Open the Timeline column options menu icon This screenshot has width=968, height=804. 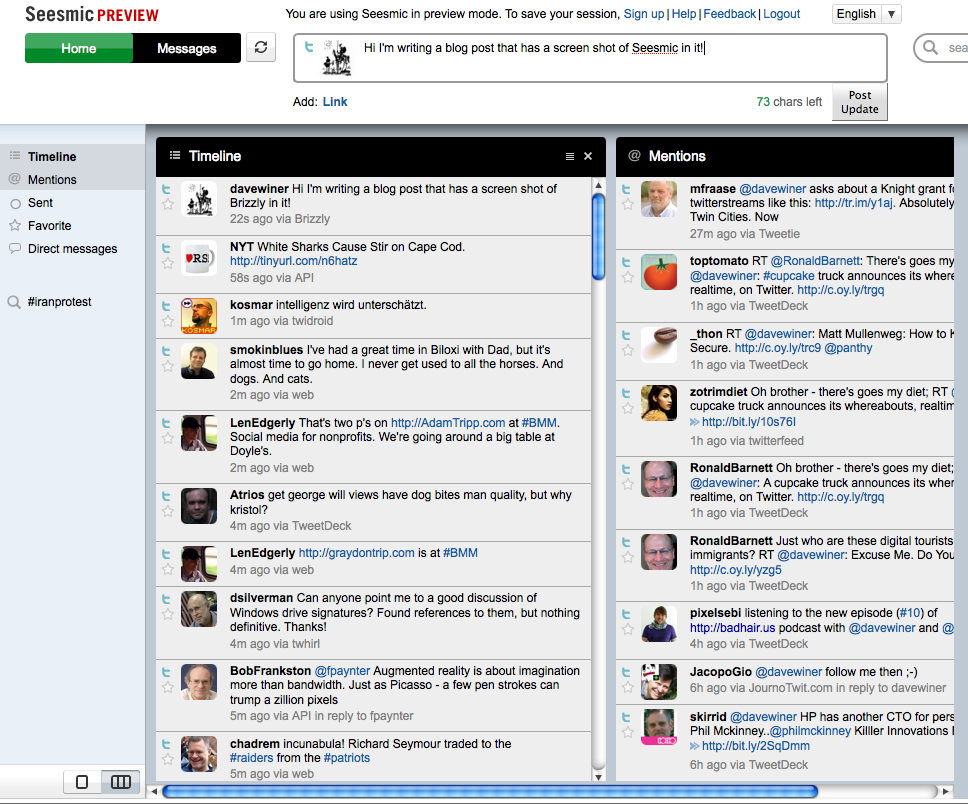click(570, 156)
